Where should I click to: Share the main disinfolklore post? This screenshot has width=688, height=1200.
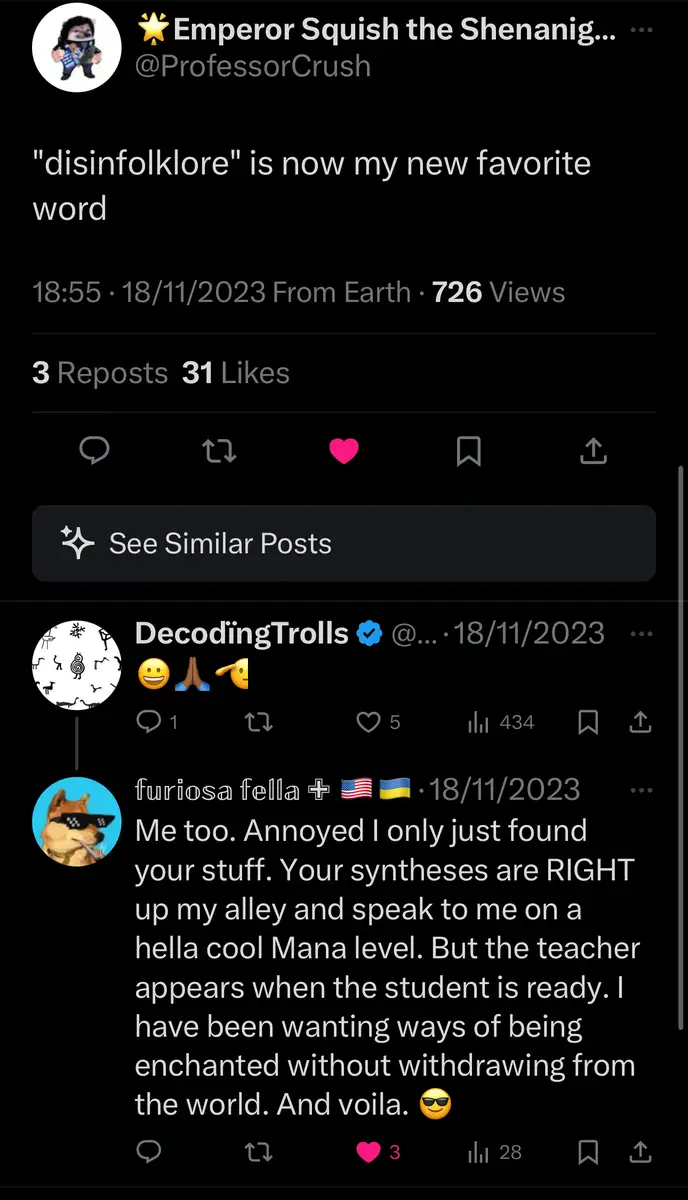tap(593, 452)
